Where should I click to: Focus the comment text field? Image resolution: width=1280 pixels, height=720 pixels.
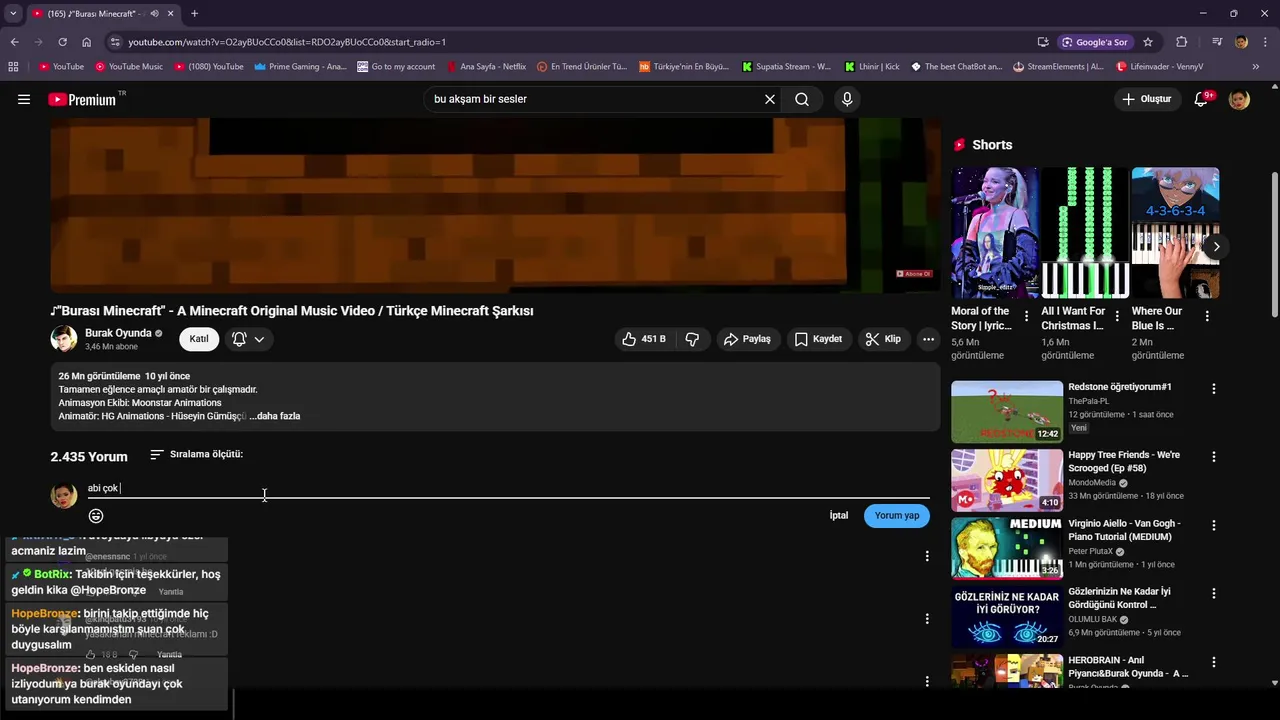(508, 488)
